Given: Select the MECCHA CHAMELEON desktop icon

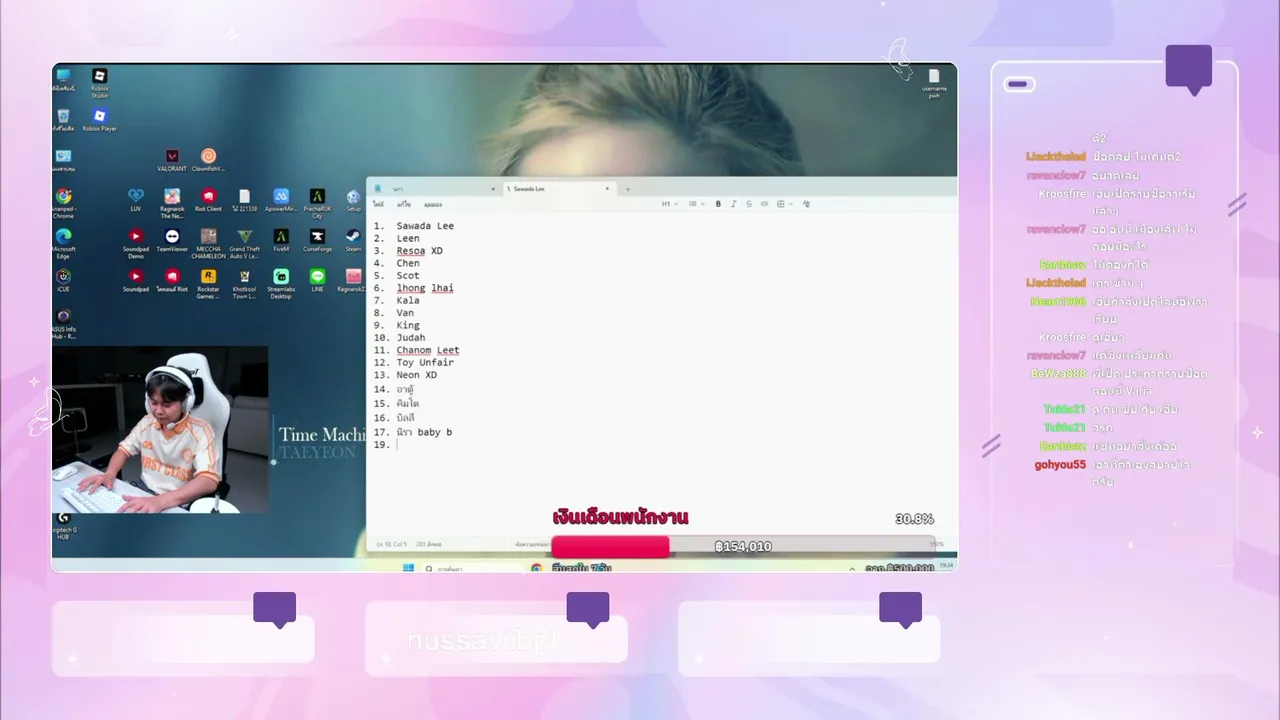Looking at the screenshot, I should (x=208, y=243).
